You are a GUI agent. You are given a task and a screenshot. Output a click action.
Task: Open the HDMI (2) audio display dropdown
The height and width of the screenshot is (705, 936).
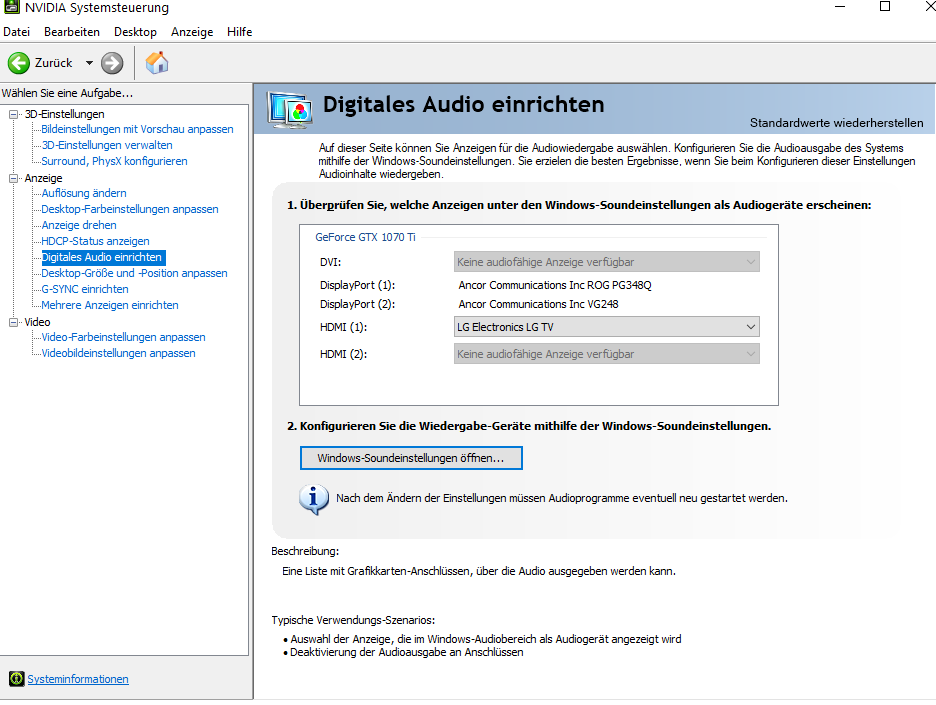(606, 354)
